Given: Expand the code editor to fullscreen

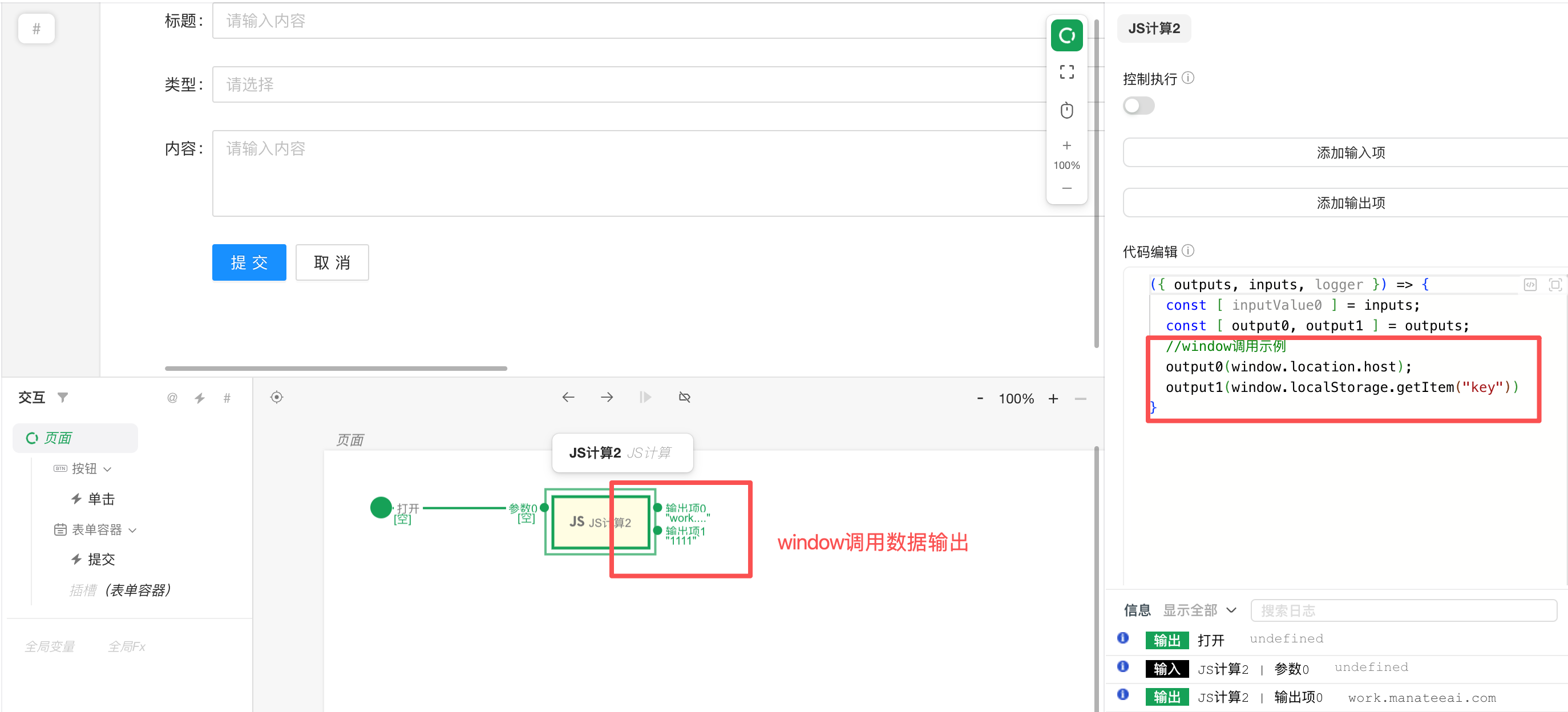Looking at the screenshot, I should coord(1555,285).
